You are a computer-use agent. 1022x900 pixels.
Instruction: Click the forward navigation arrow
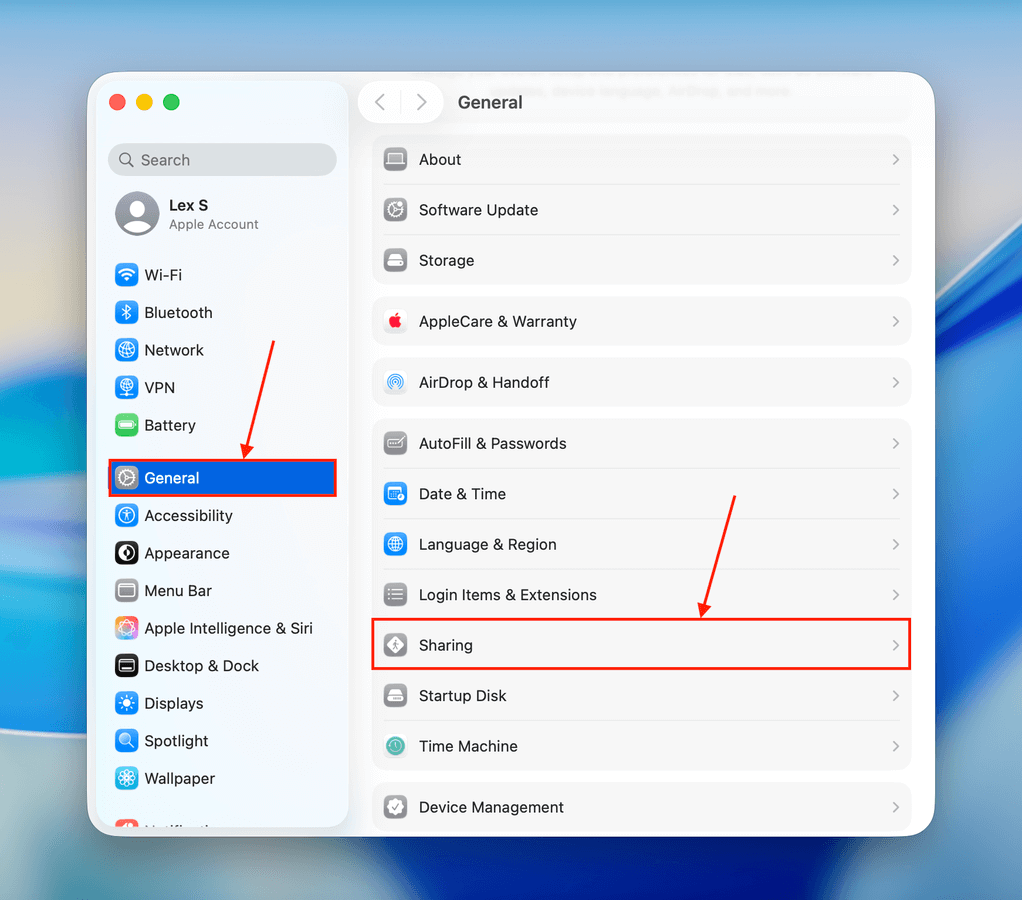[x=421, y=102]
